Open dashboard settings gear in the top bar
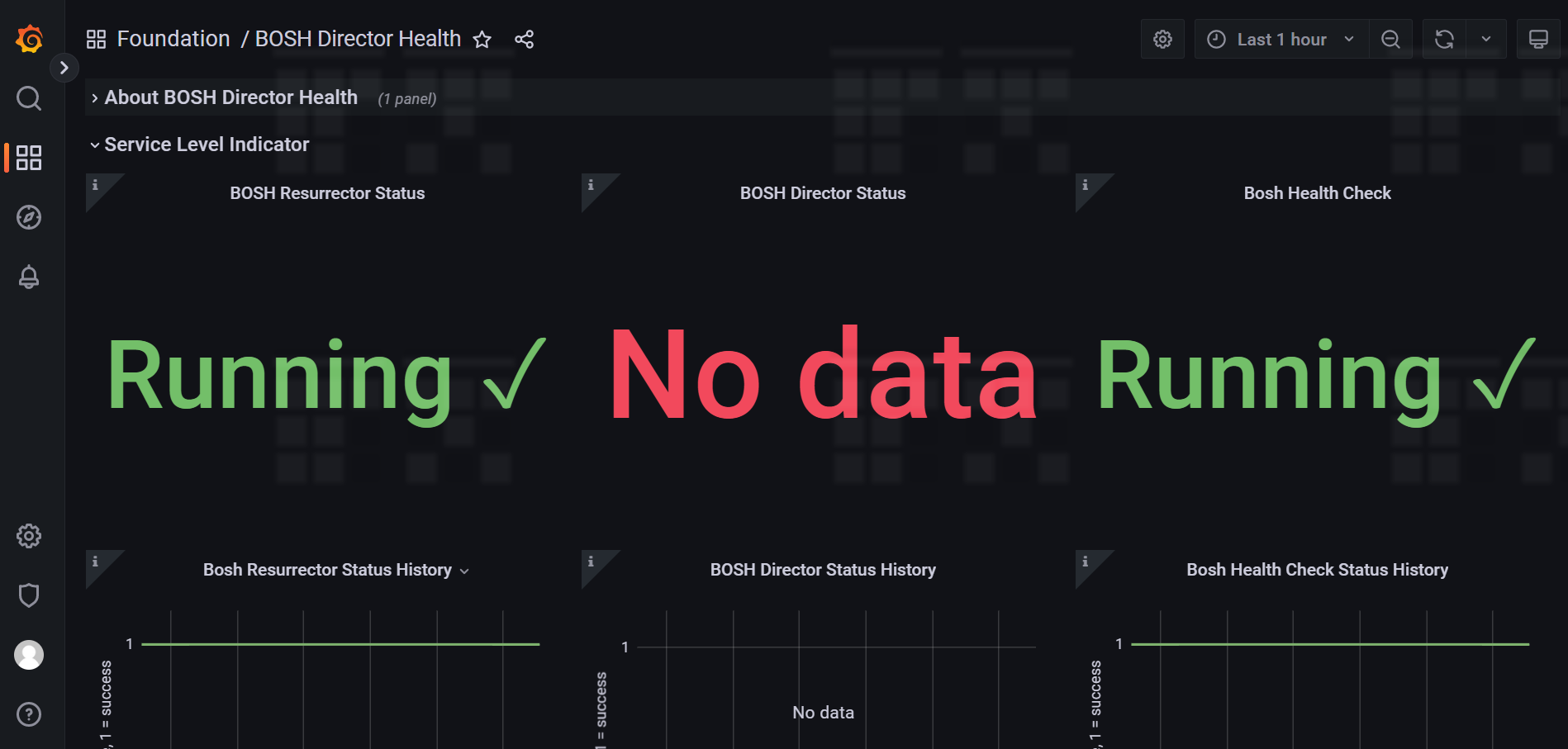The height and width of the screenshot is (749, 1568). (1162, 38)
